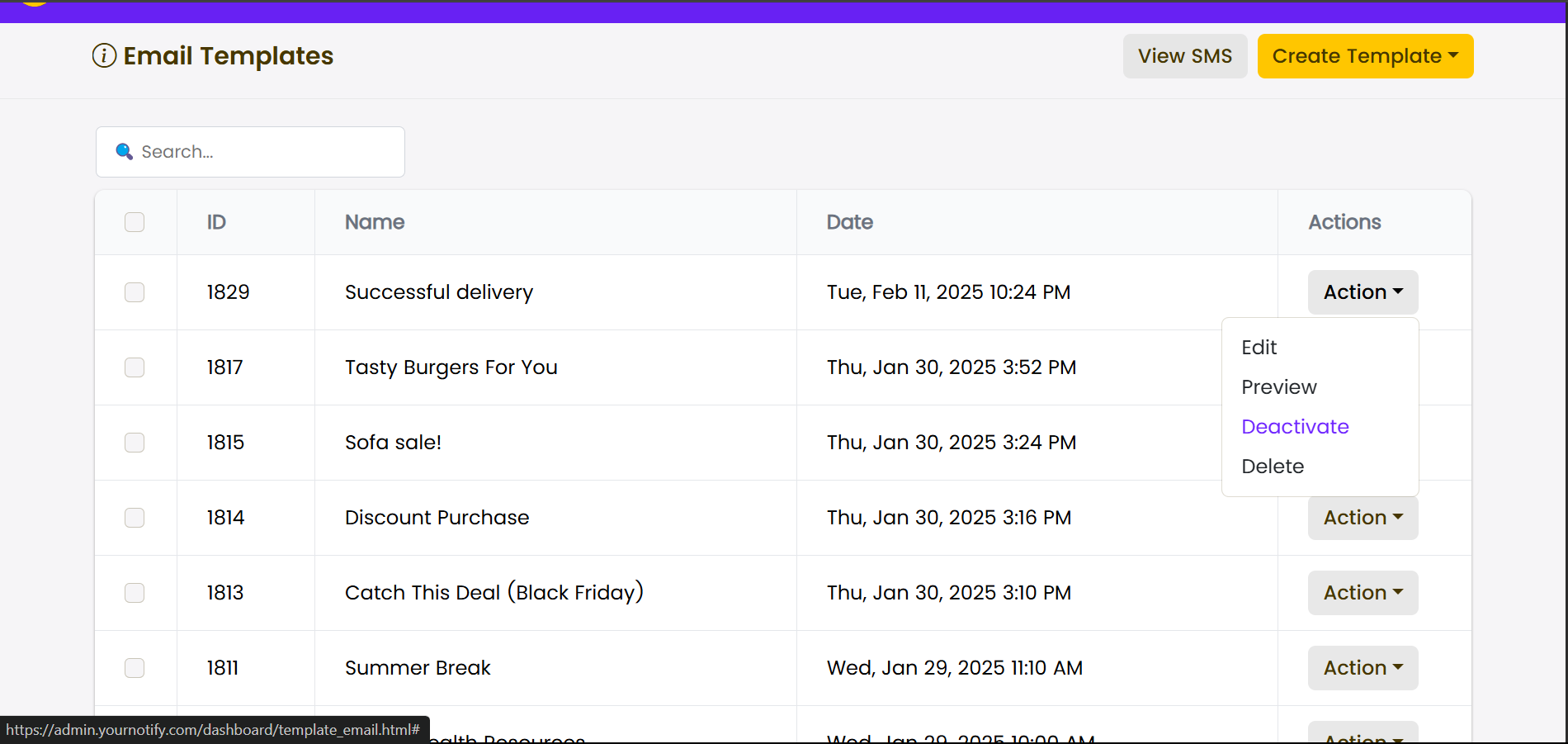Focus the Search templates input field

[250, 152]
